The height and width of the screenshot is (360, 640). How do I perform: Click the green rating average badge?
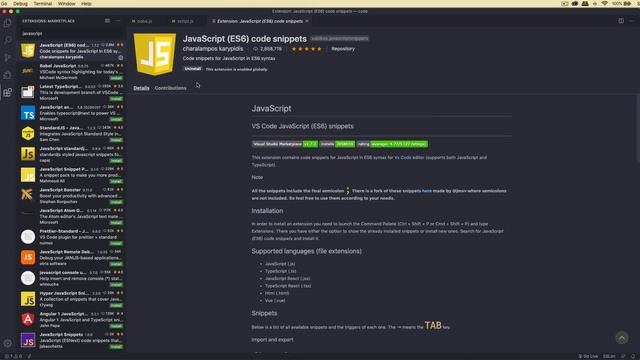coord(392,144)
